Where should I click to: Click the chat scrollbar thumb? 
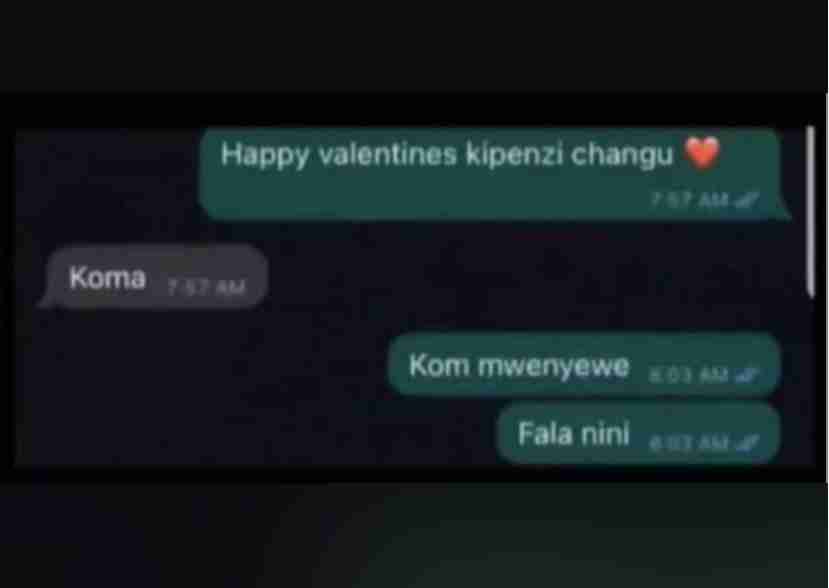pyautogui.click(x=811, y=212)
